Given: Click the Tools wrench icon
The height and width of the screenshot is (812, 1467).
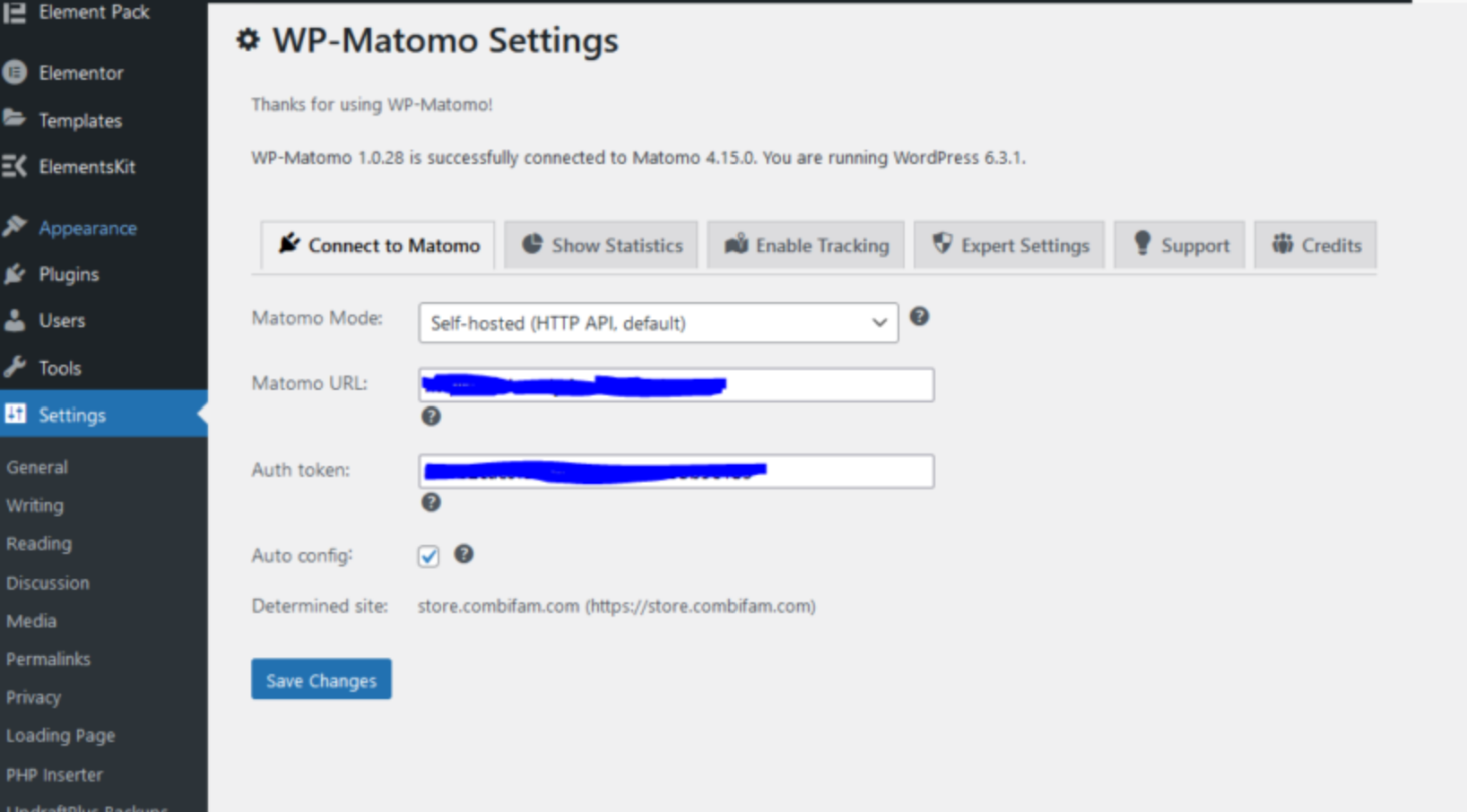Looking at the screenshot, I should [15, 367].
